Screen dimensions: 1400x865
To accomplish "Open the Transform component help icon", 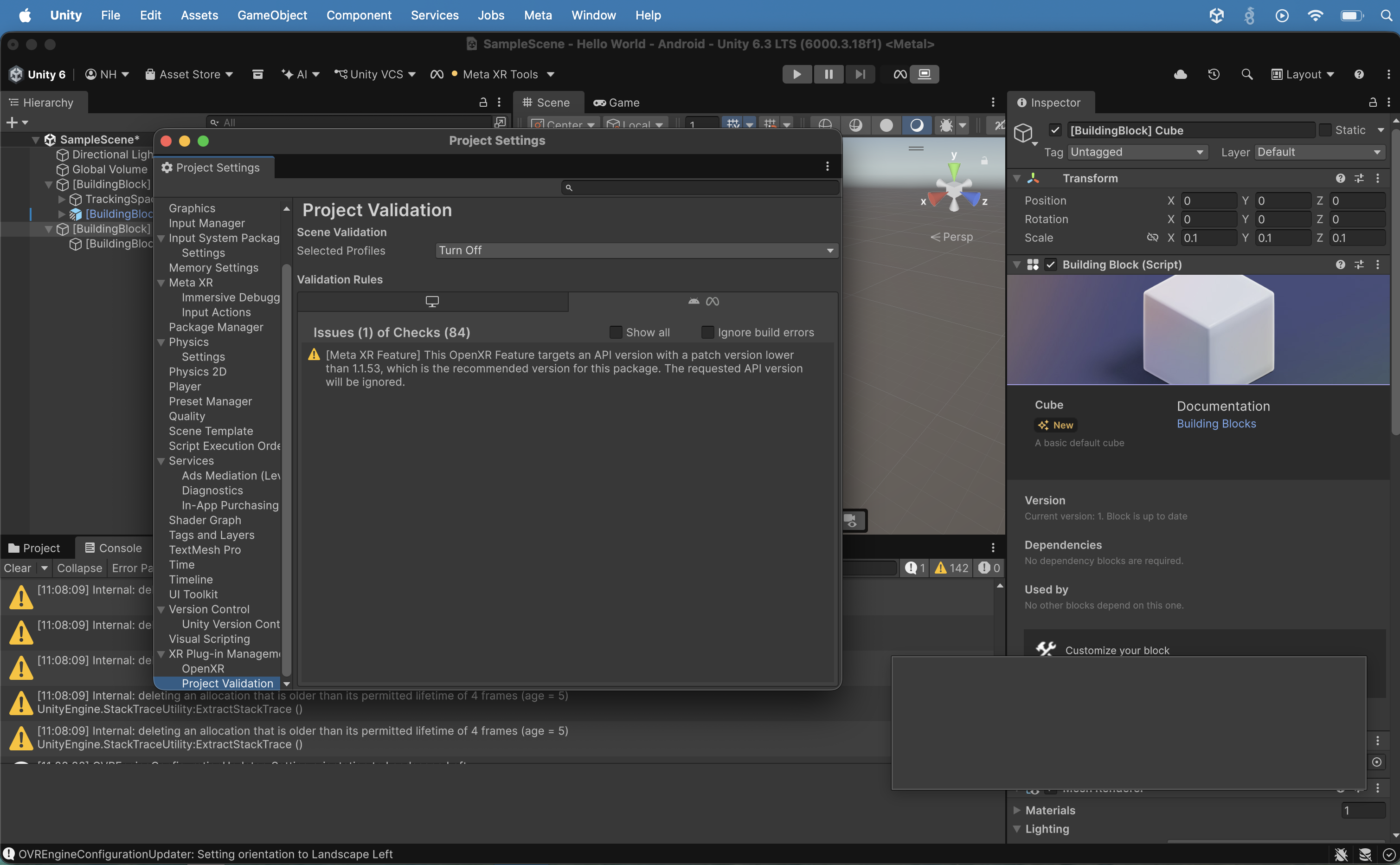I will [1340, 179].
